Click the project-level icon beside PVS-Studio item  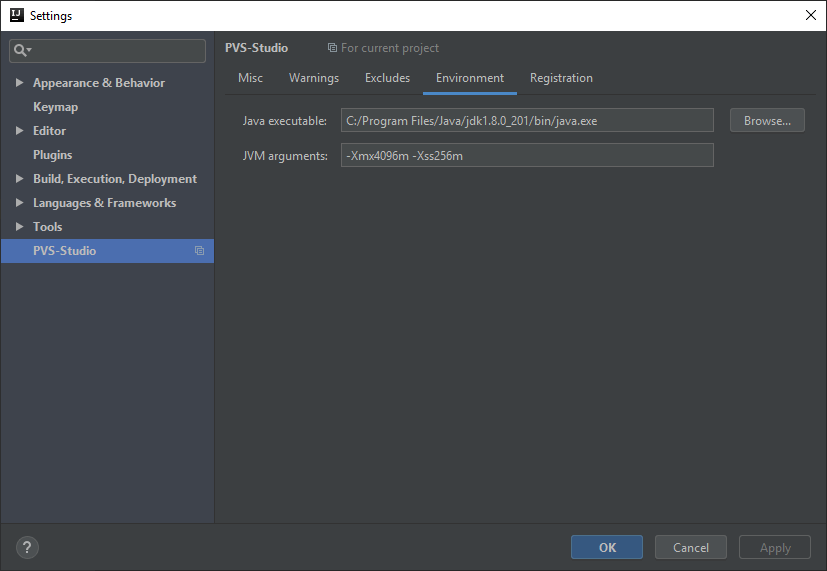coord(199,251)
